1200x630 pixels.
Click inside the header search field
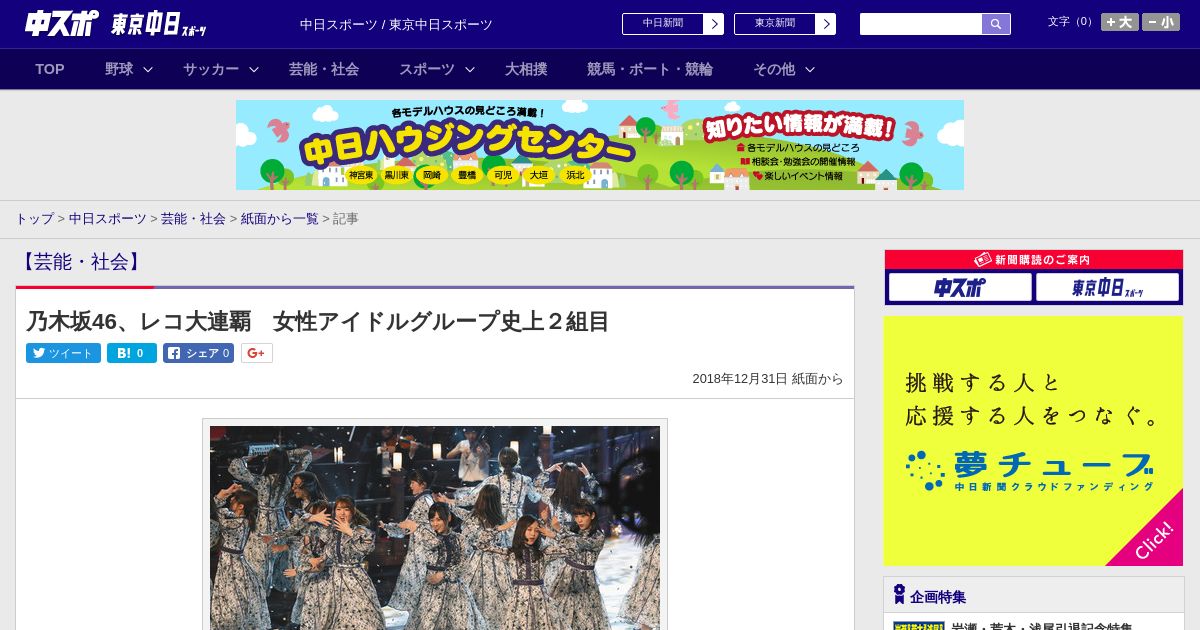point(921,24)
